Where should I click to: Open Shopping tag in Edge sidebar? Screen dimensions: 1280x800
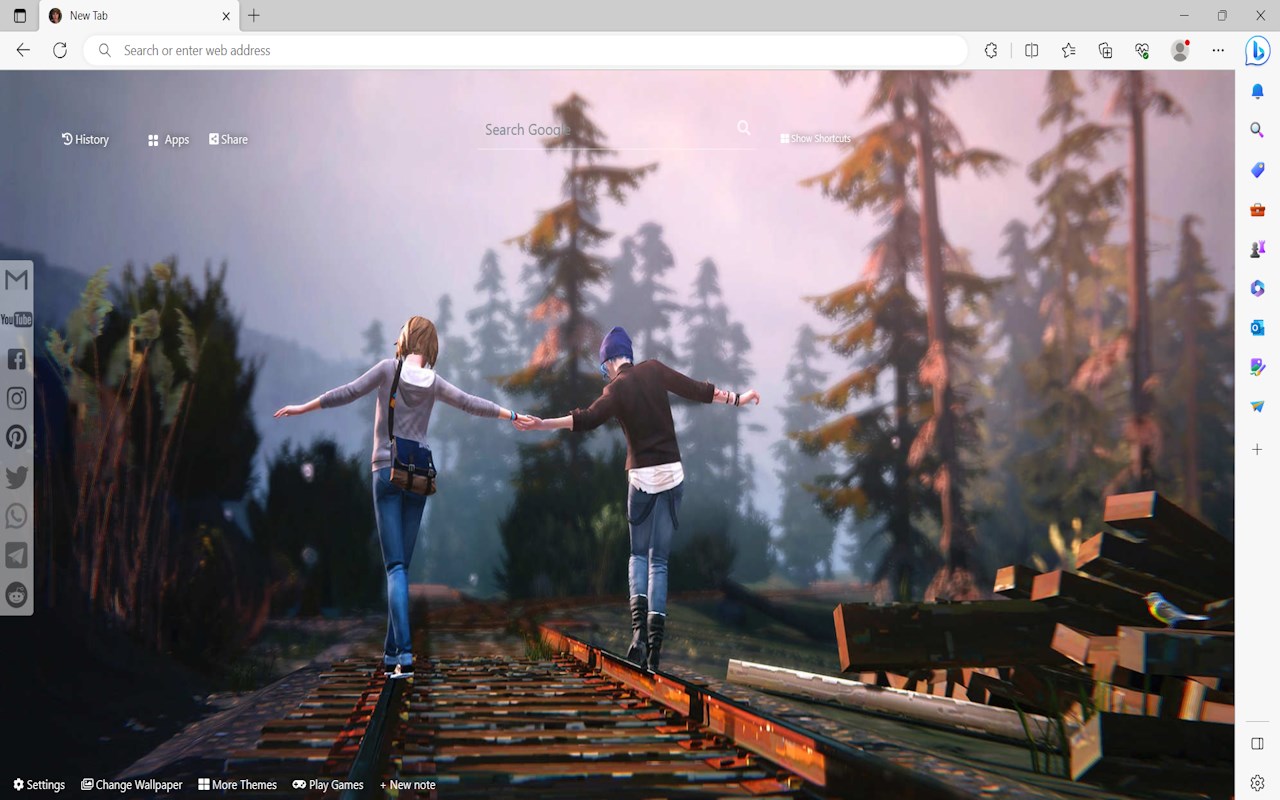pyautogui.click(x=1258, y=170)
